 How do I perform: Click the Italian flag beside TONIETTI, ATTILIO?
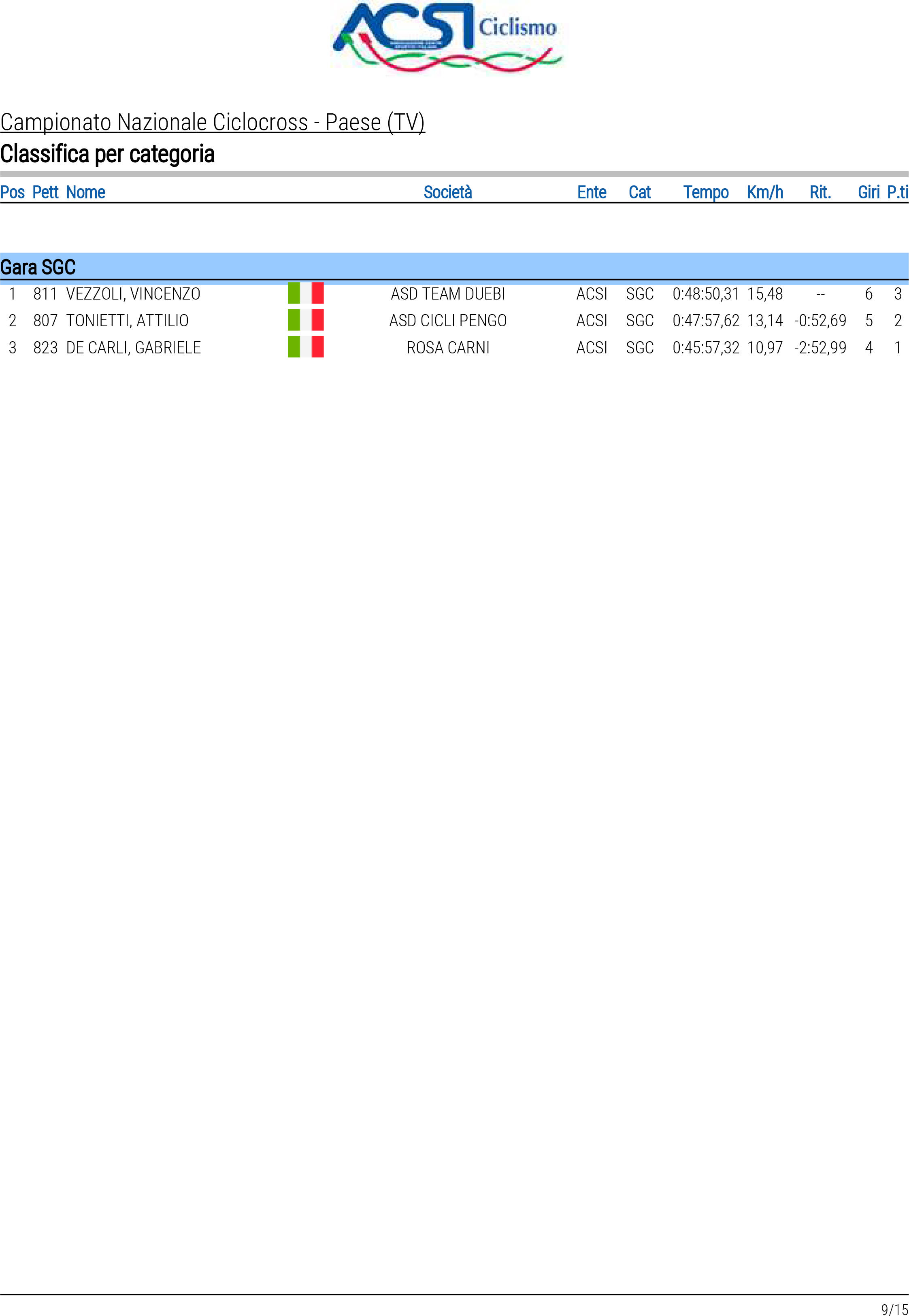(306, 320)
